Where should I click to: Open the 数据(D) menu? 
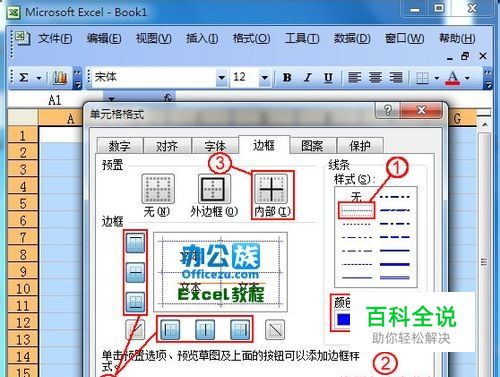[352, 39]
